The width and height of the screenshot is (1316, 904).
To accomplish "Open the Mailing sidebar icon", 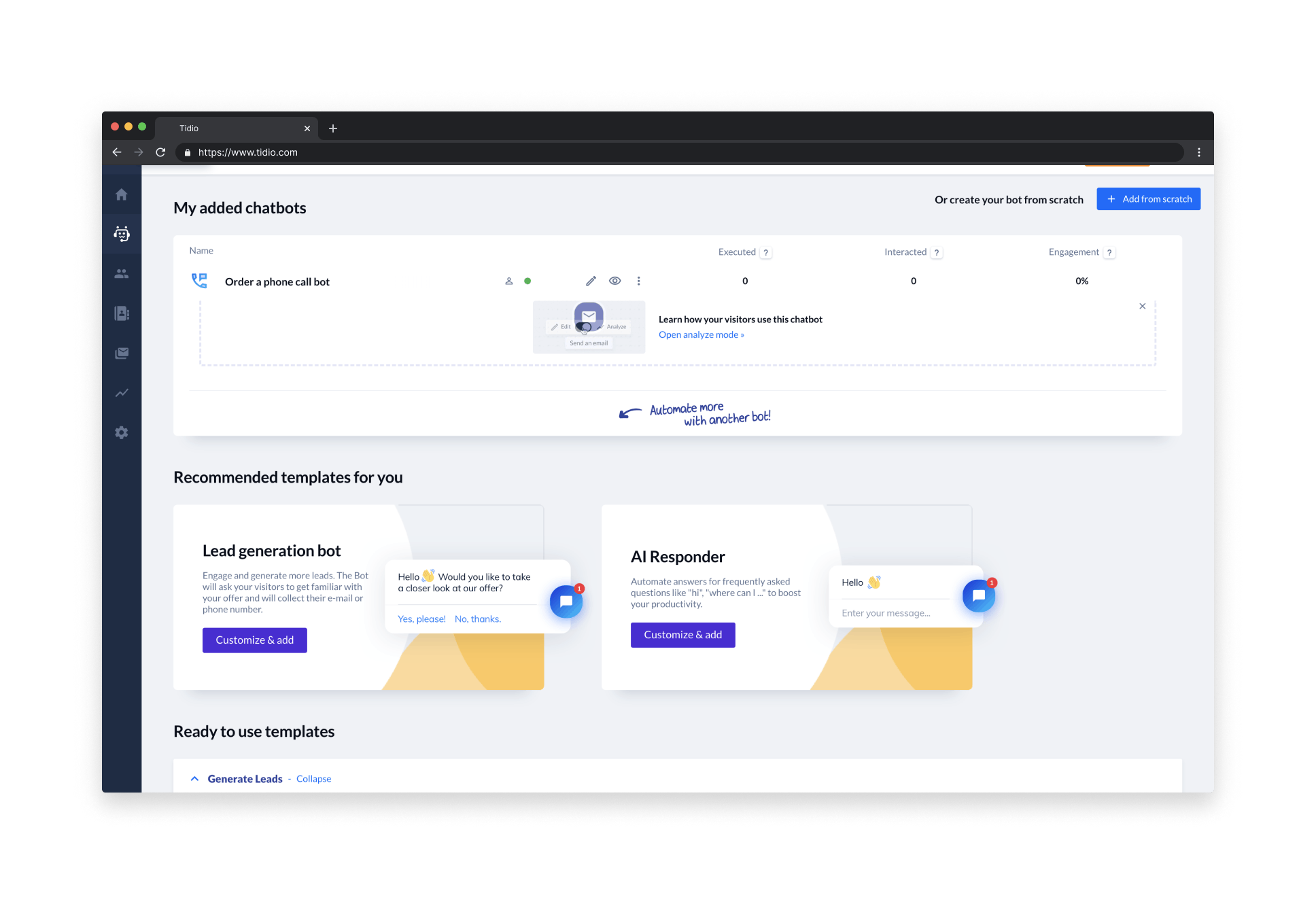I will coord(122,353).
